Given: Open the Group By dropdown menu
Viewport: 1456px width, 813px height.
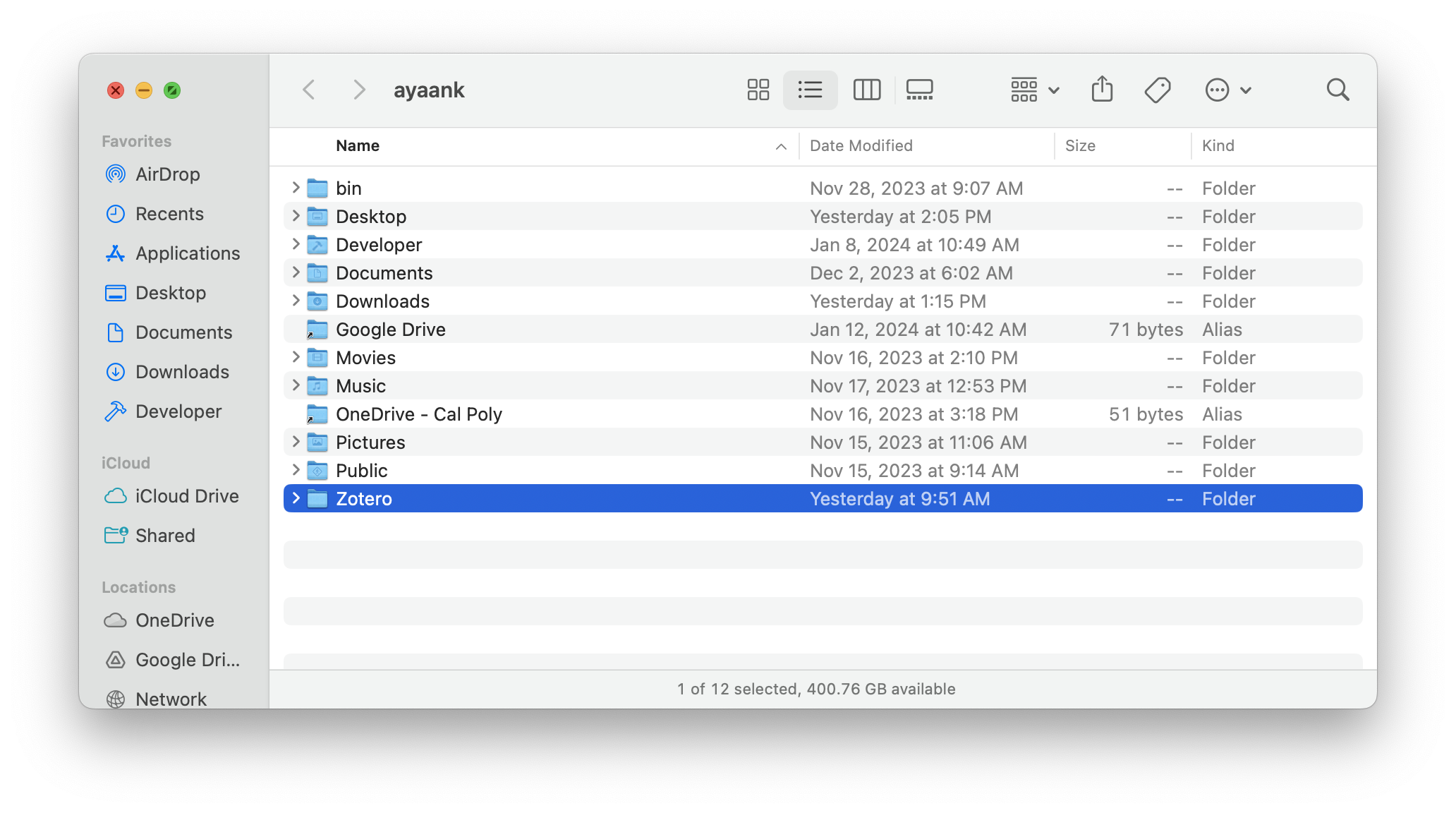Looking at the screenshot, I should pyautogui.click(x=1034, y=90).
